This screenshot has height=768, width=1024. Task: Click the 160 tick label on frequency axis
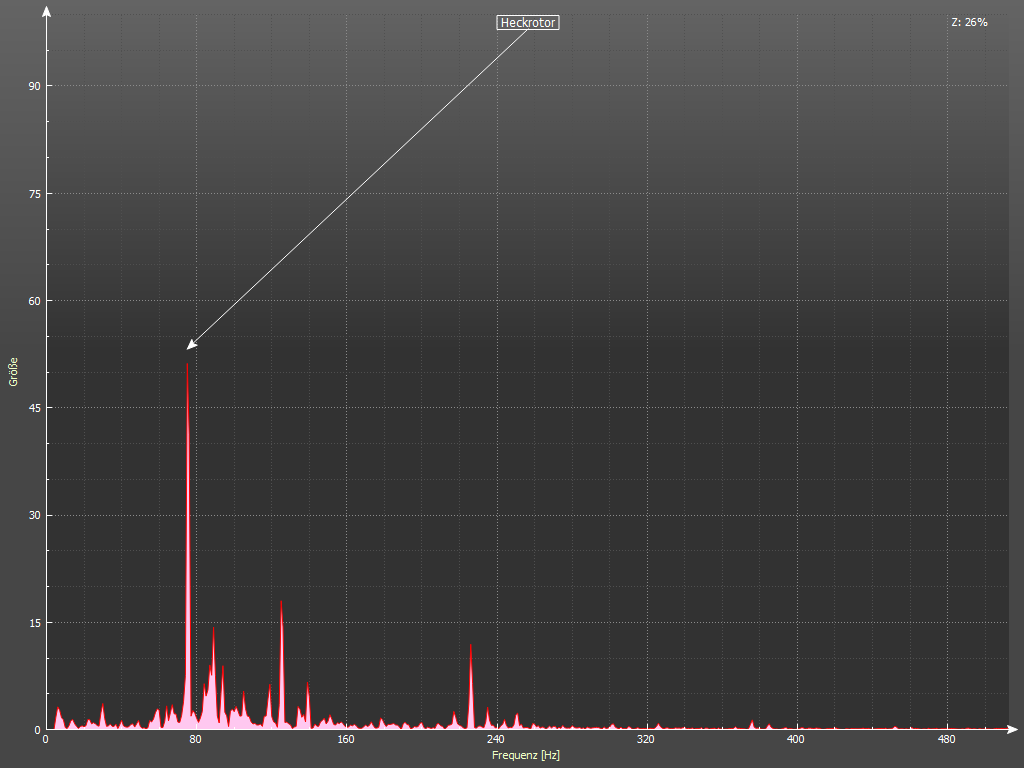[x=346, y=740]
